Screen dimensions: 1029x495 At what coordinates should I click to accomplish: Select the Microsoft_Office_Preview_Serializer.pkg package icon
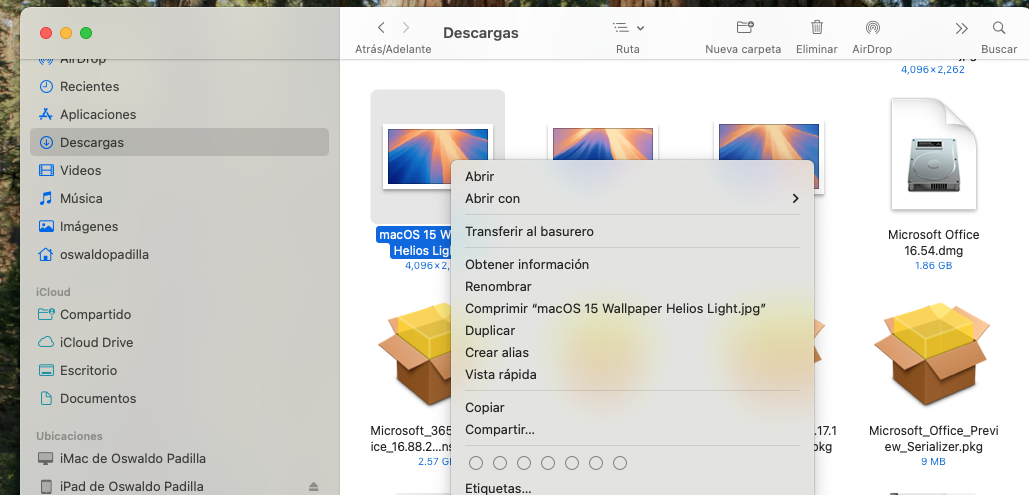(x=932, y=355)
